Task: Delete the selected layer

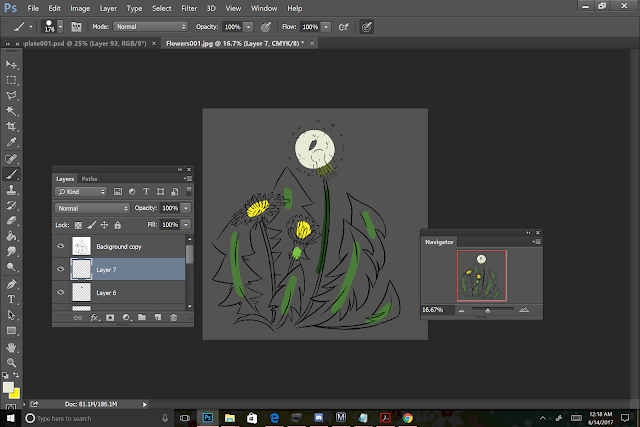Action: (x=173, y=317)
